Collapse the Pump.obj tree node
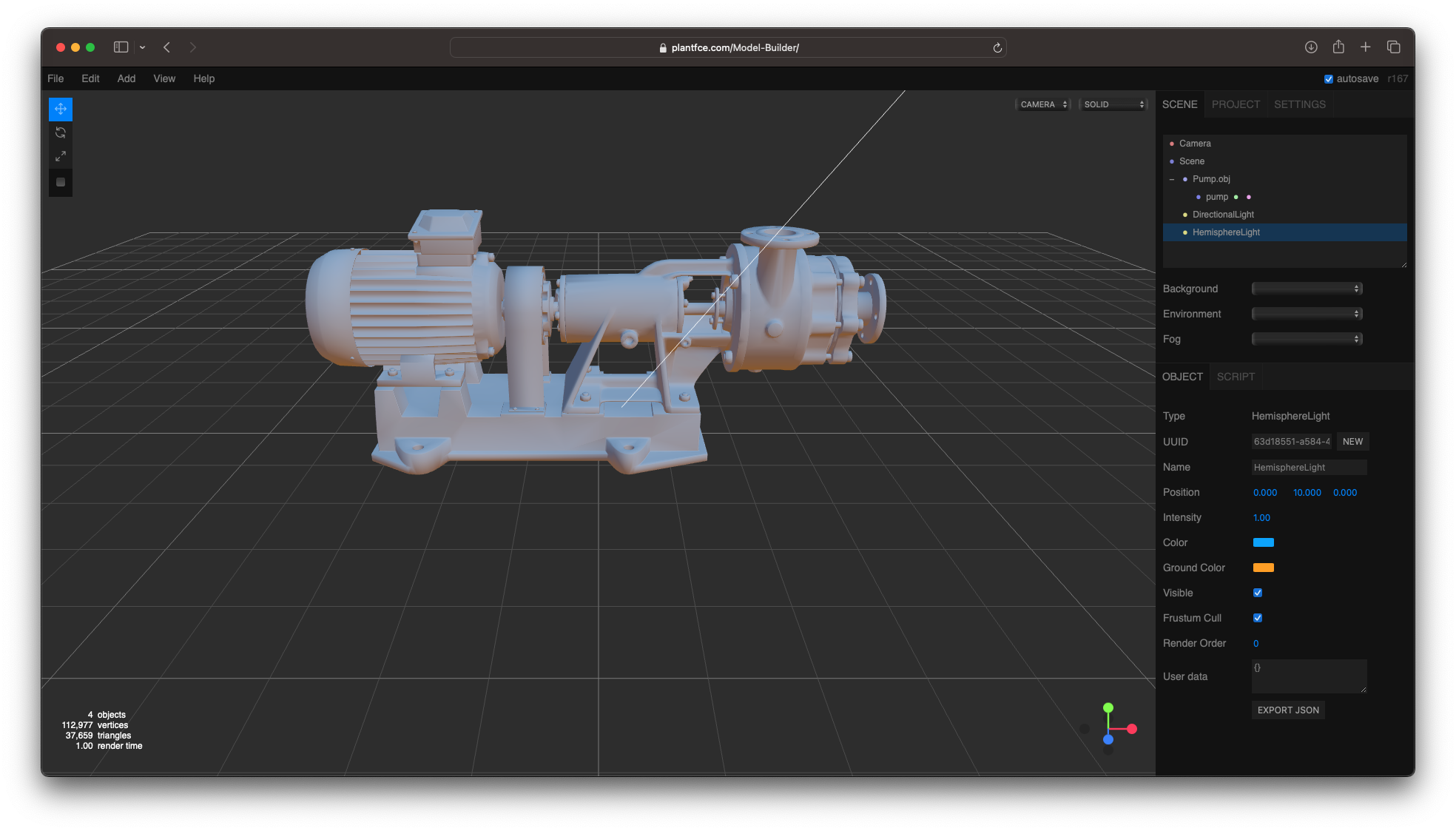 pyautogui.click(x=1172, y=179)
